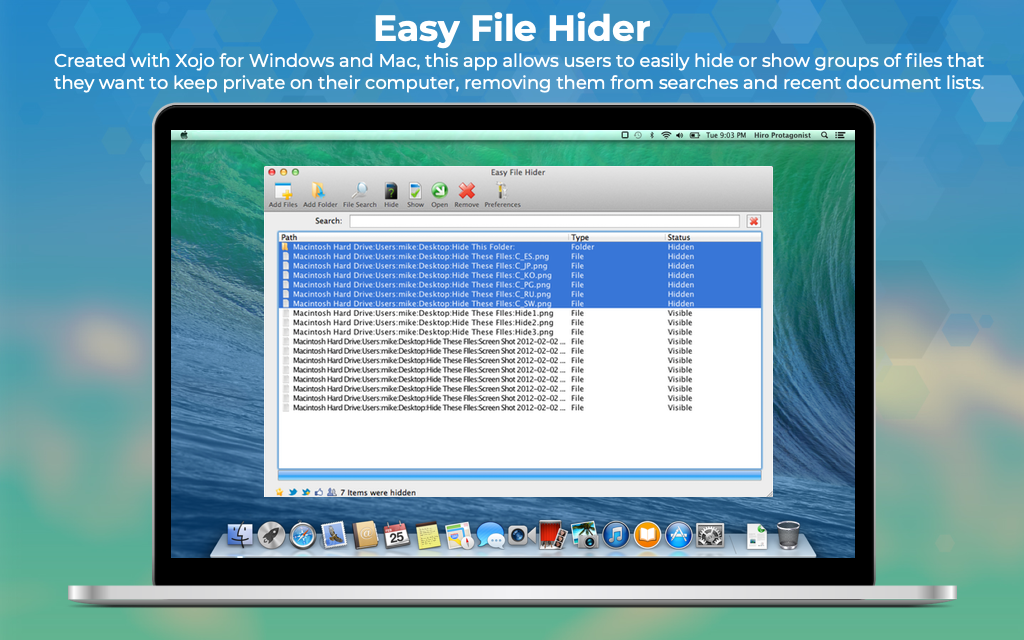Click the green Open toolbar icon

click(x=439, y=191)
